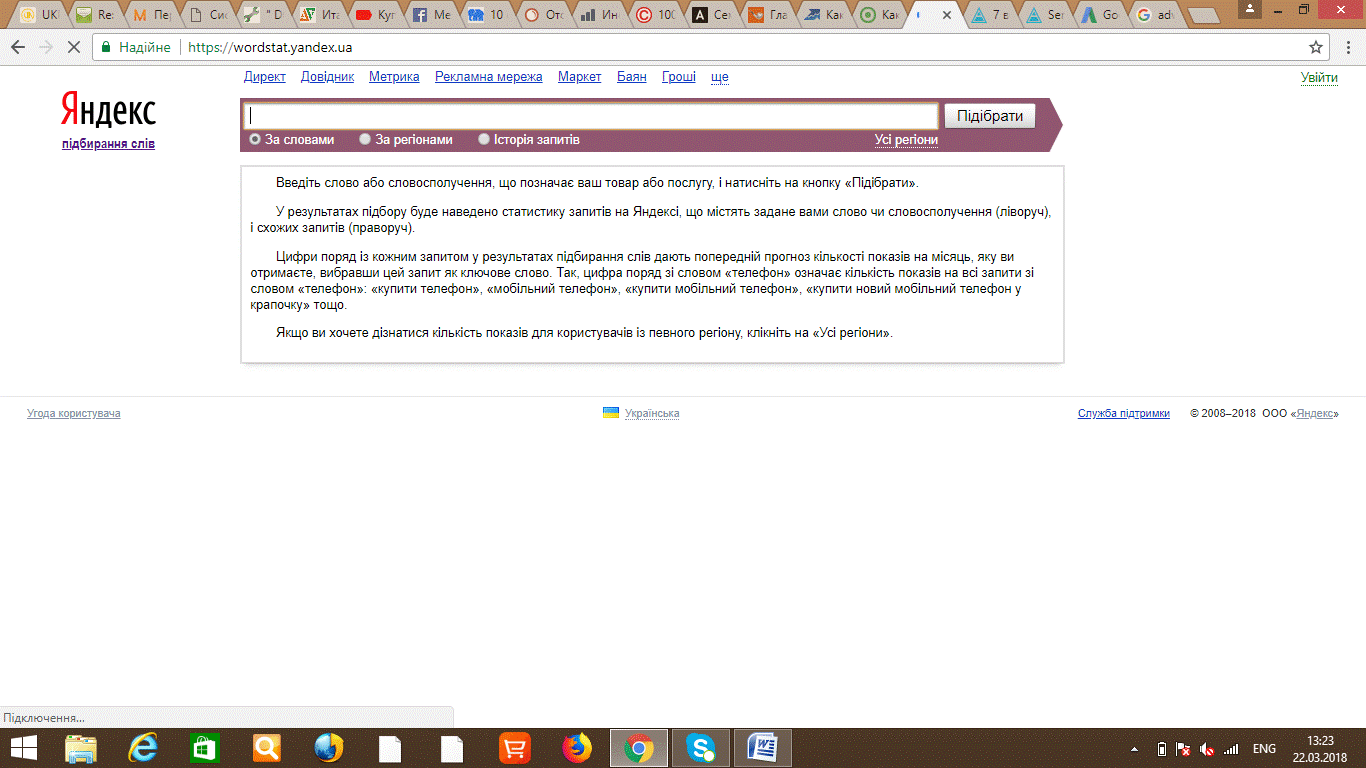This screenshot has height=768, width=1366.
Task: Click the 'Українська' language selector
Action: click(x=652, y=413)
